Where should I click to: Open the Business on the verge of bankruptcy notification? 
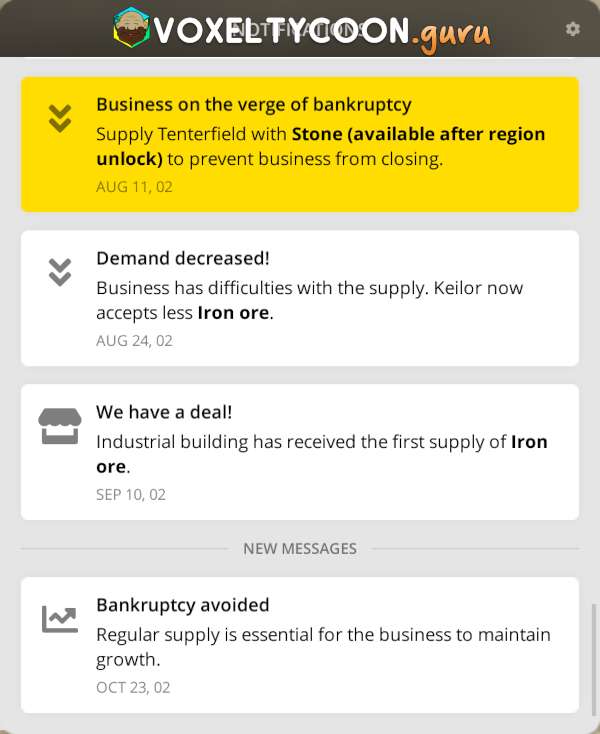[254, 104]
